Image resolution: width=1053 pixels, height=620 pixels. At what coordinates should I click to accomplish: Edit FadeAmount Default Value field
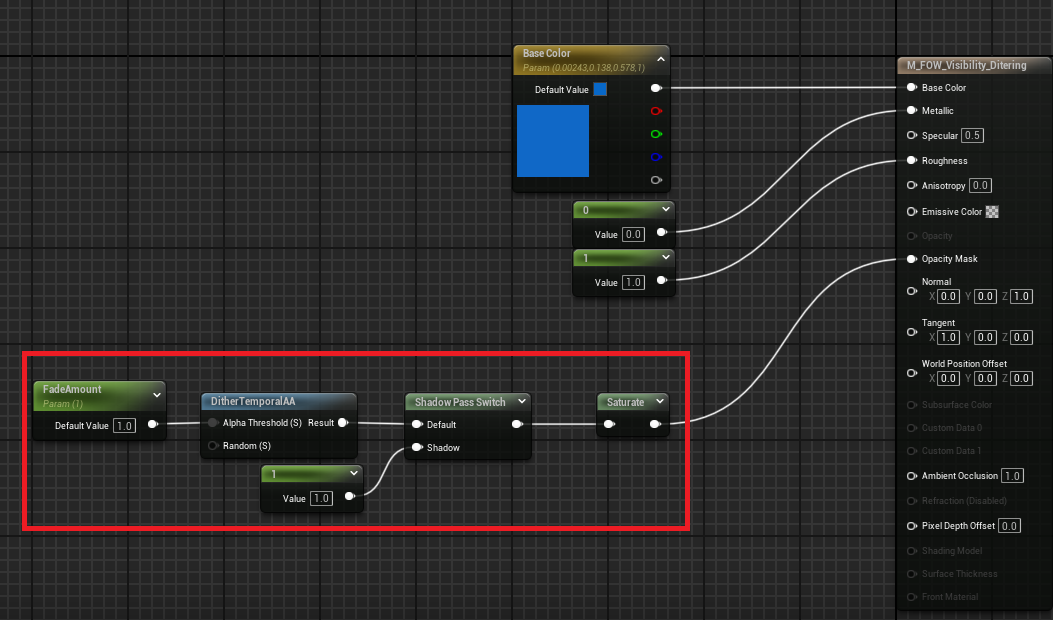[x=124, y=426]
